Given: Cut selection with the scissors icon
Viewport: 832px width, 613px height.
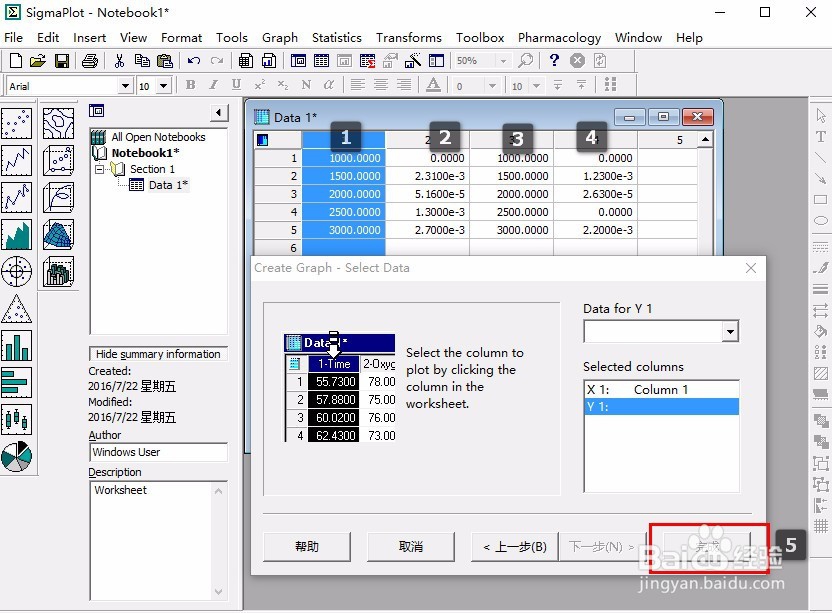Looking at the screenshot, I should (119, 61).
